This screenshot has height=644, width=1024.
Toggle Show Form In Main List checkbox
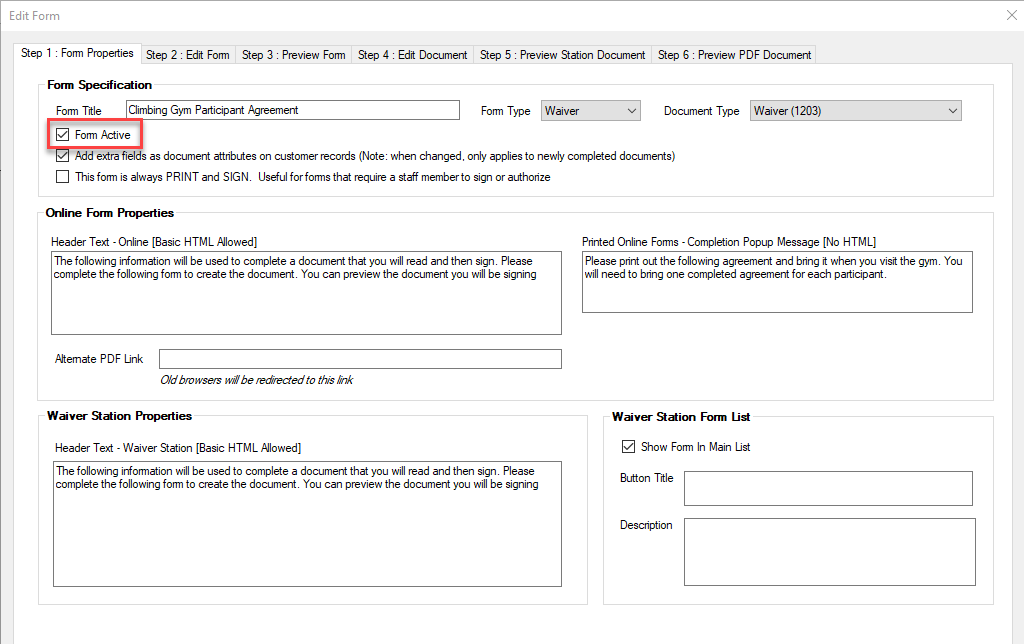628,447
